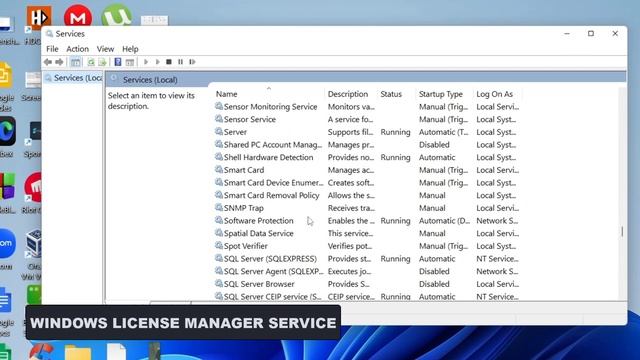
Task: Select the red MEGA desktop icon
Action: click(78, 16)
